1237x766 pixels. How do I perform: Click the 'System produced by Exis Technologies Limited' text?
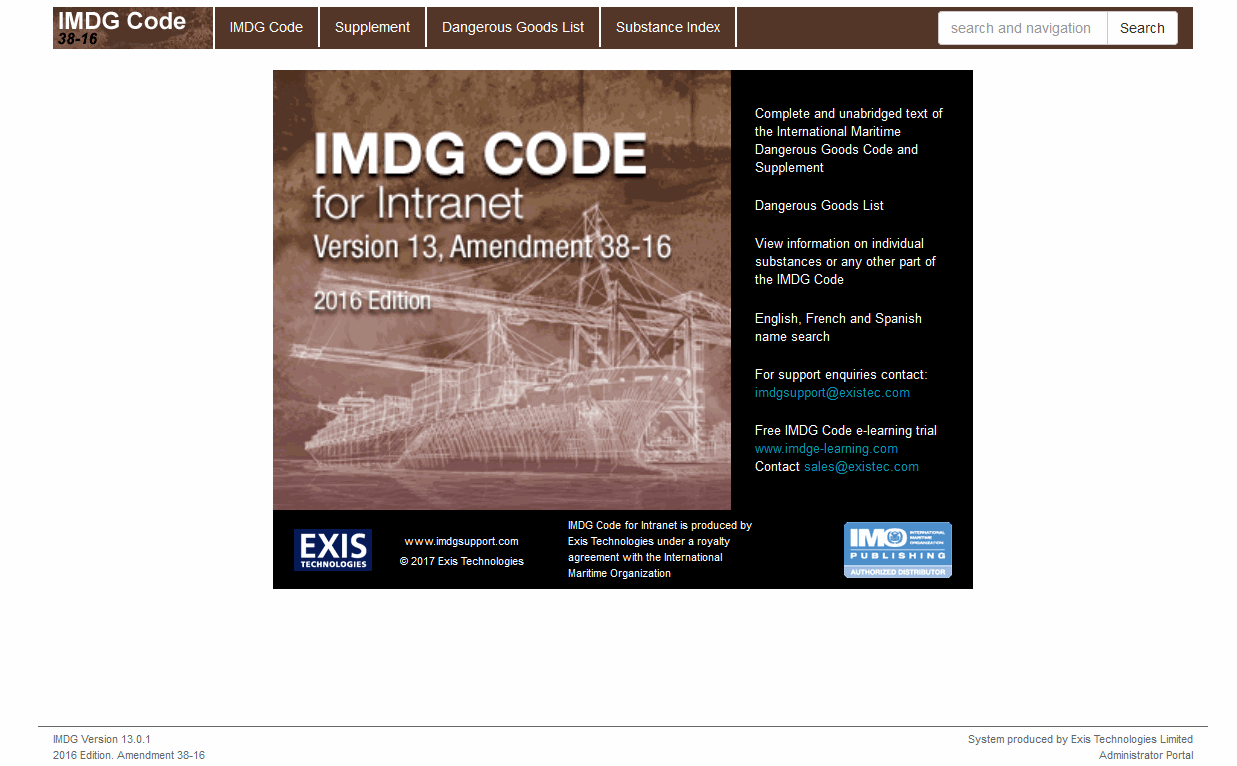point(1080,739)
